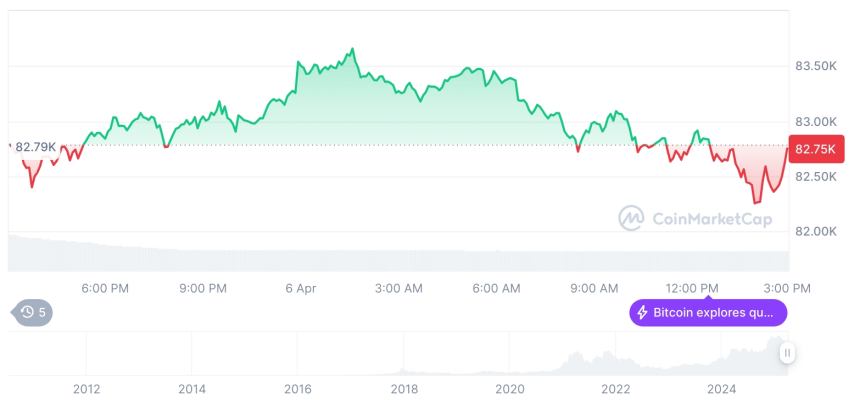This screenshot has height=401, width=860.
Task: Click the 83.50K price axis label
Action: point(815,66)
